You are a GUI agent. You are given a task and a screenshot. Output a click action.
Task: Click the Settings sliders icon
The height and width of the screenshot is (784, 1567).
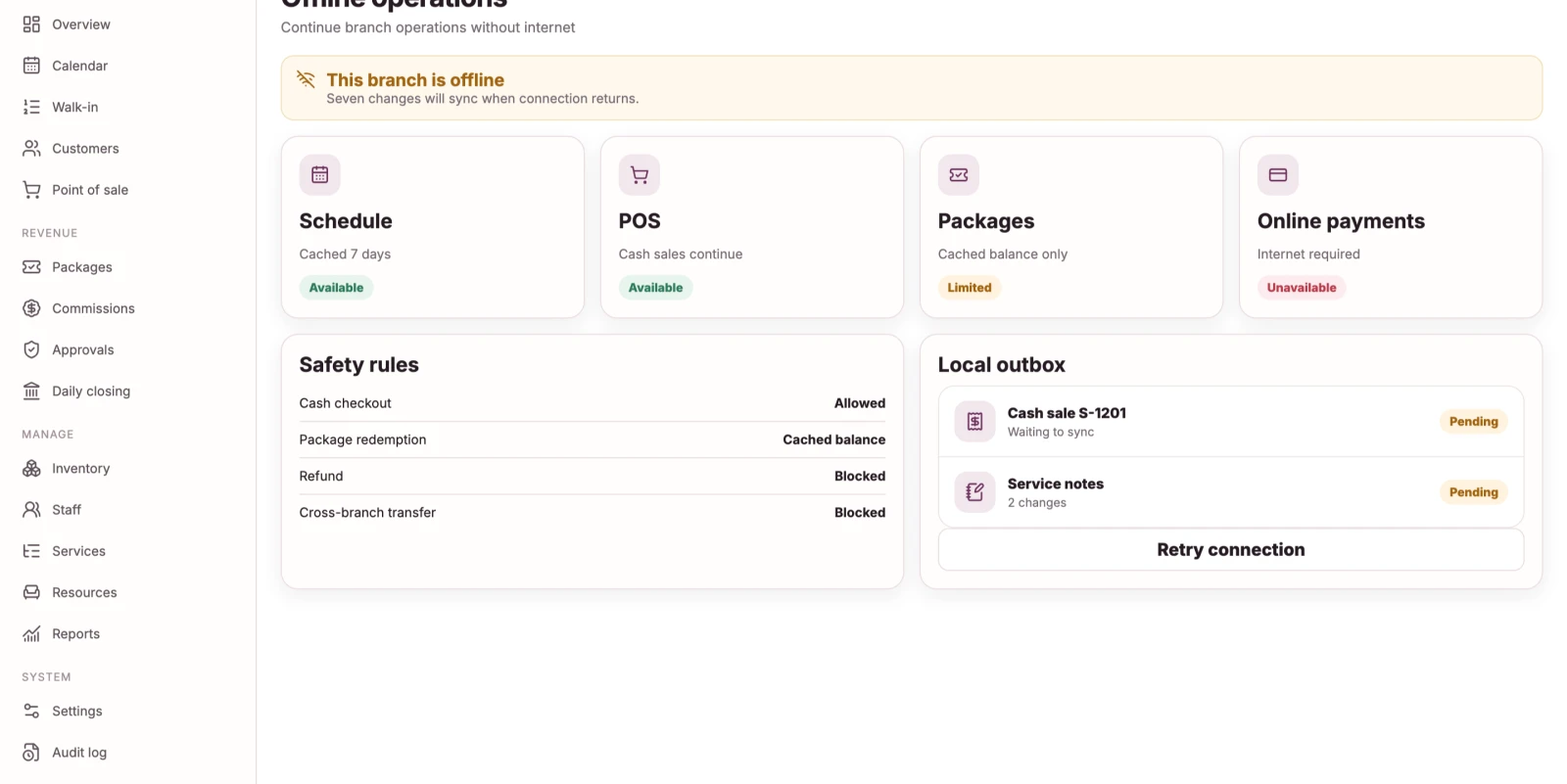coord(31,711)
